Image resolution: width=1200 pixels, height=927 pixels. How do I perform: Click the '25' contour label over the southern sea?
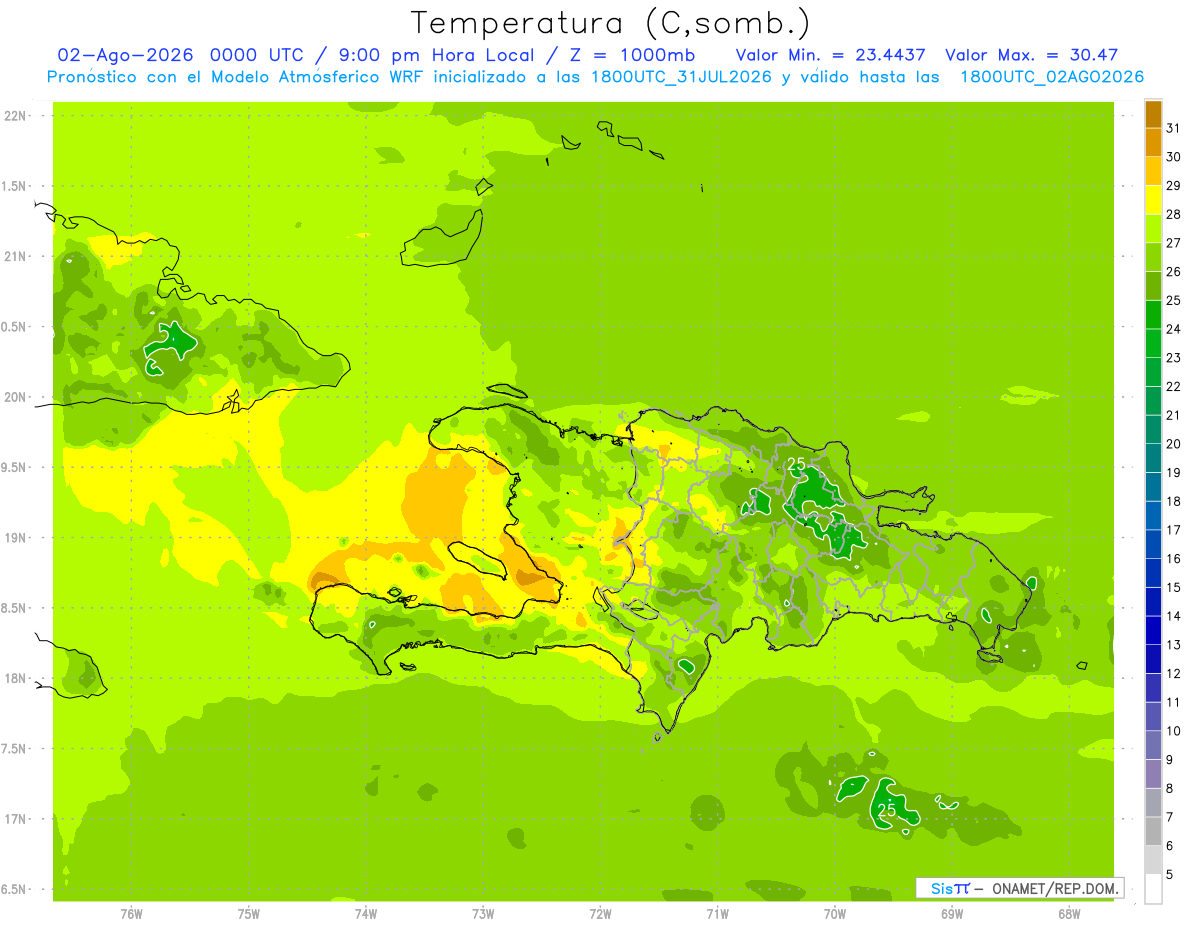886,810
